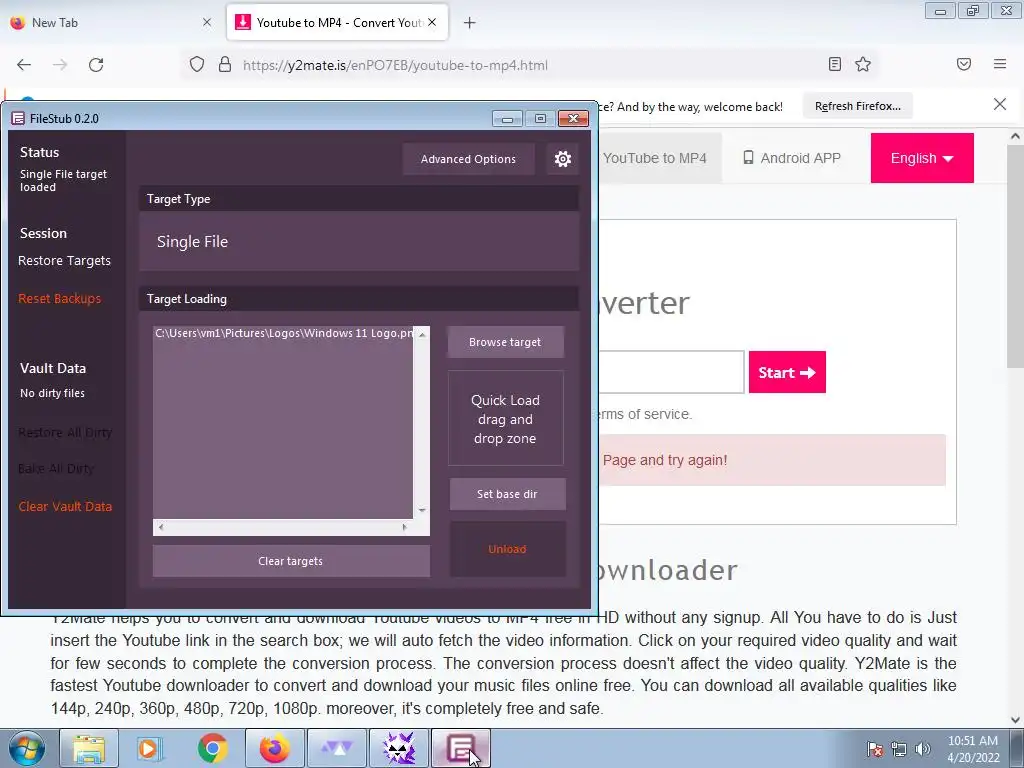Click the Action Center flag tray icon
1024x768 pixels.
point(874,749)
